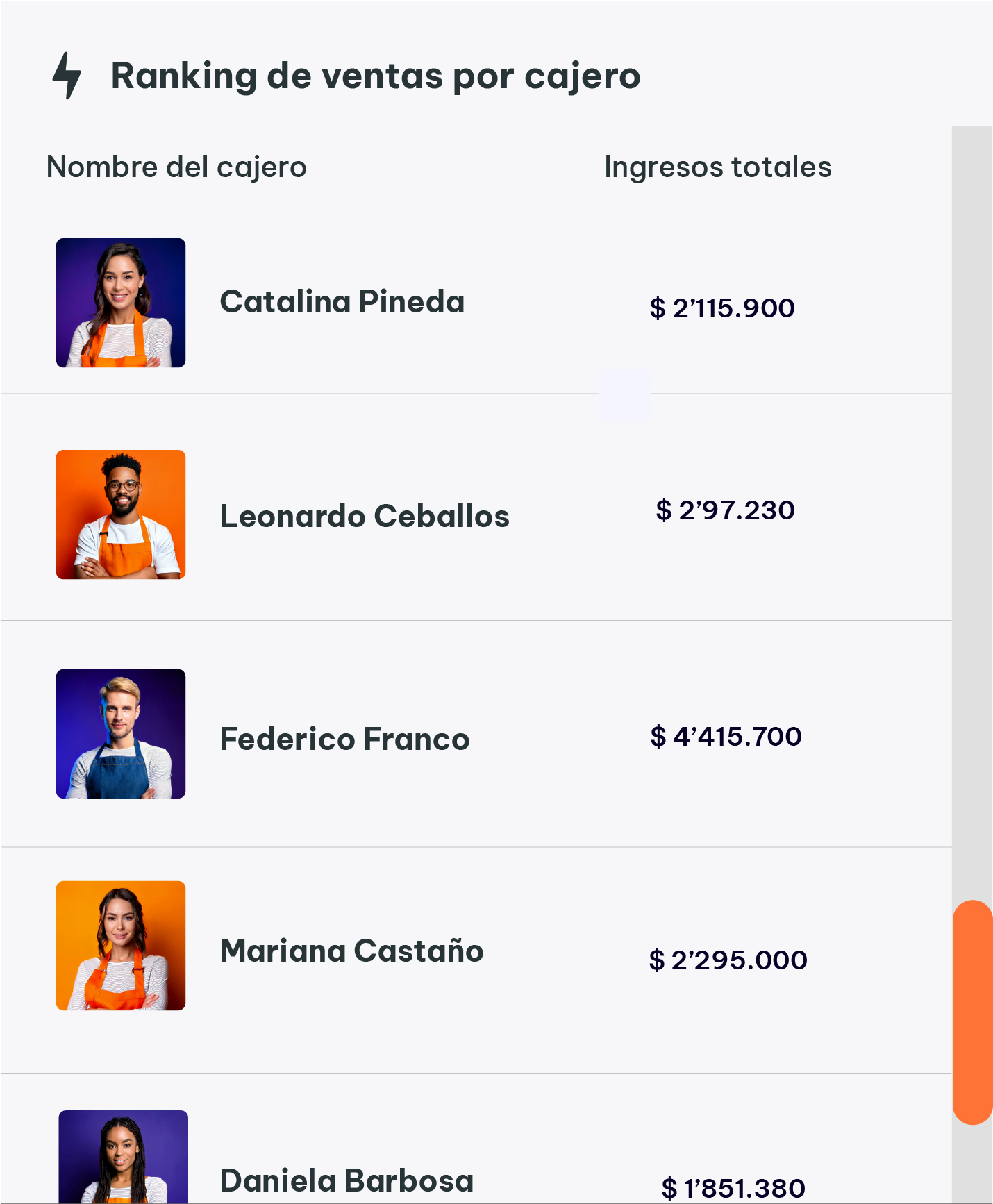Click the lightning bolt ranking icon
The height and width of the screenshot is (1204, 993).
[x=67, y=76]
